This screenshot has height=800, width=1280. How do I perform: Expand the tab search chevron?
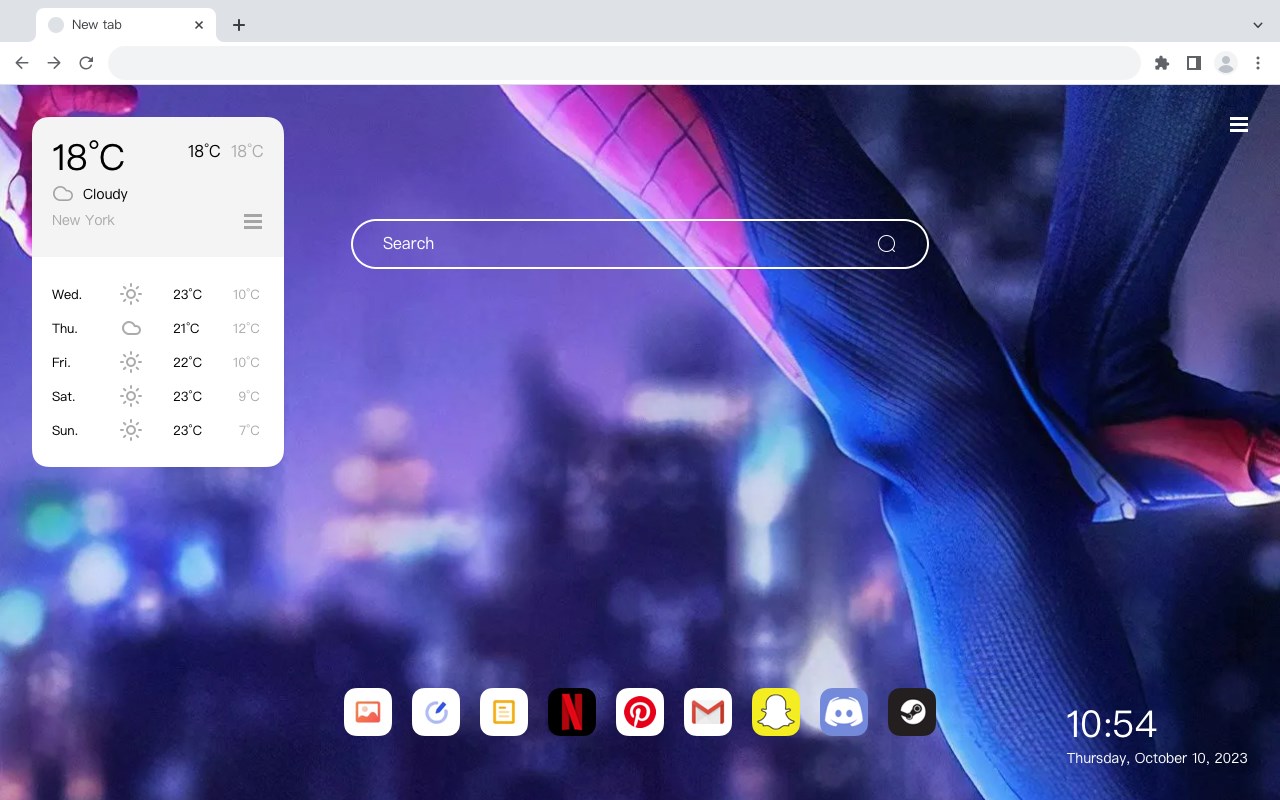click(1258, 25)
